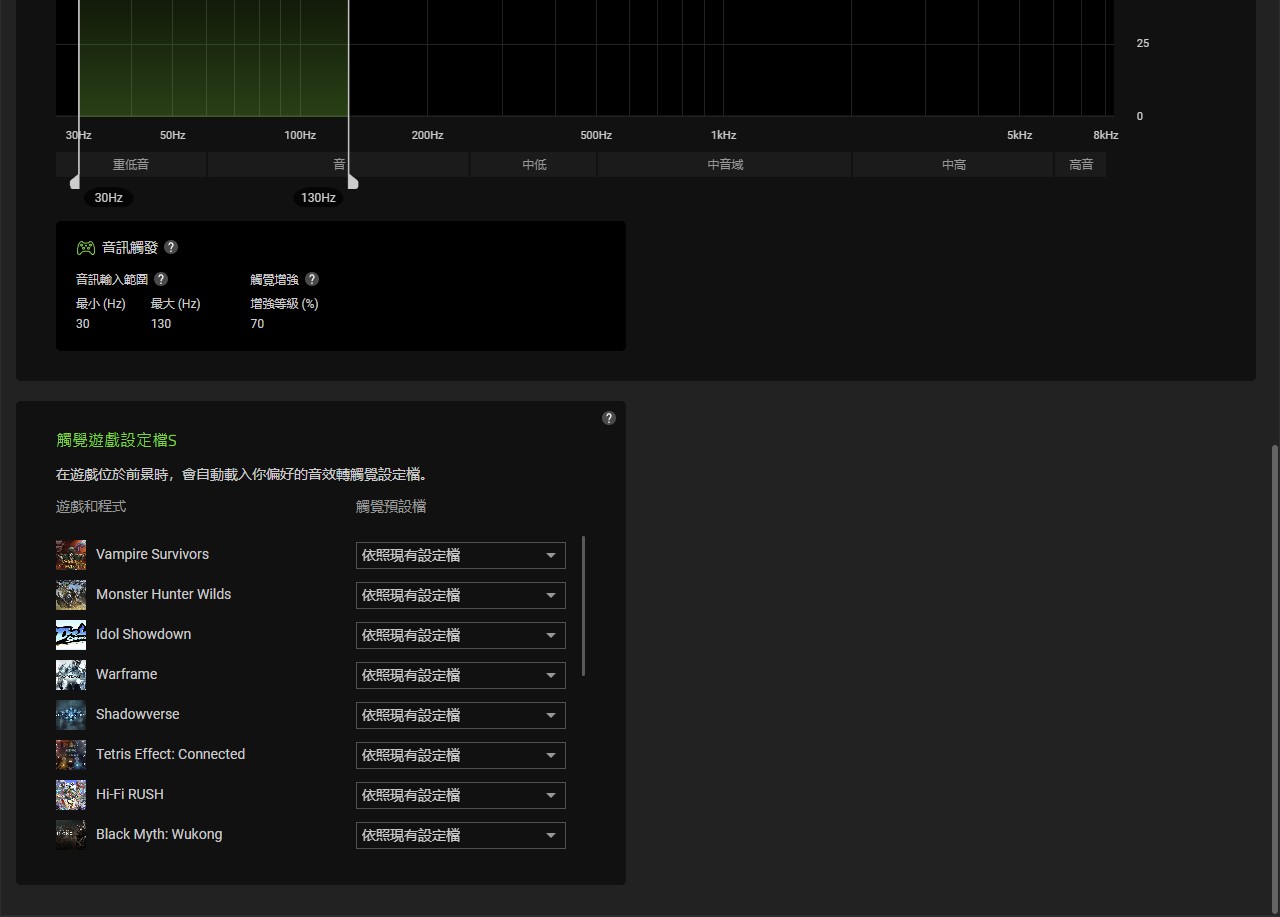Open haptic preset dropdown for Vampire Survivors
The image size is (1280, 917).
tap(460, 555)
